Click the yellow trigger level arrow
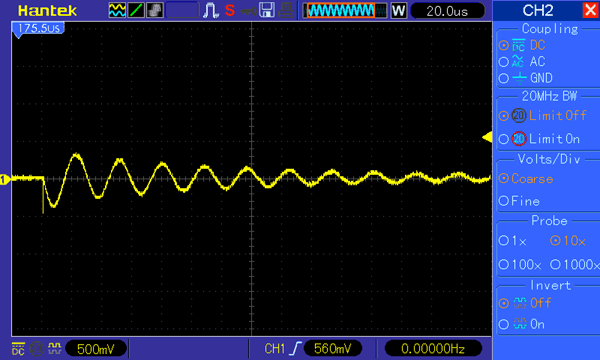600x360 pixels. (x=487, y=137)
